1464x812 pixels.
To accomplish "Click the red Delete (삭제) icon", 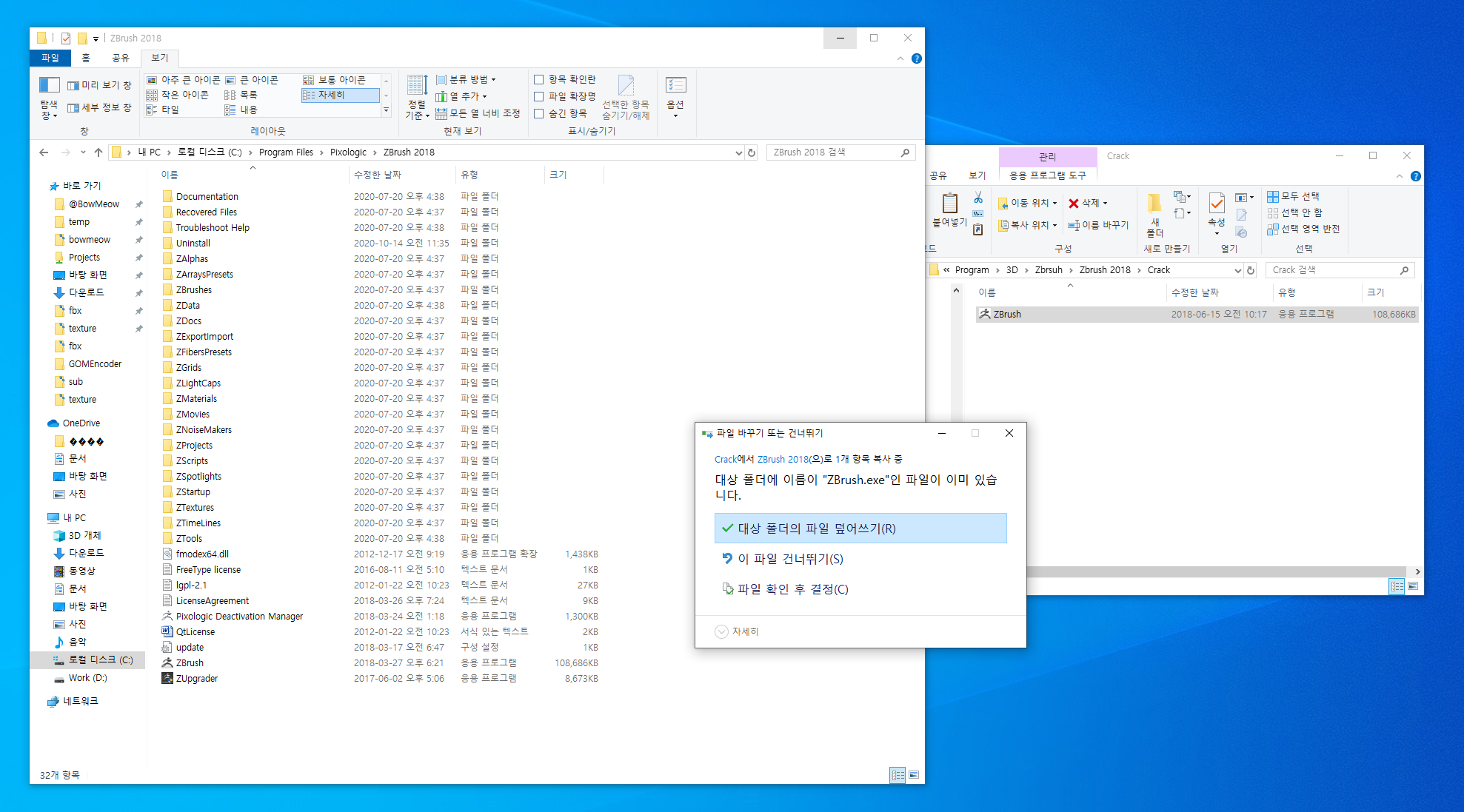I will [1073, 204].
